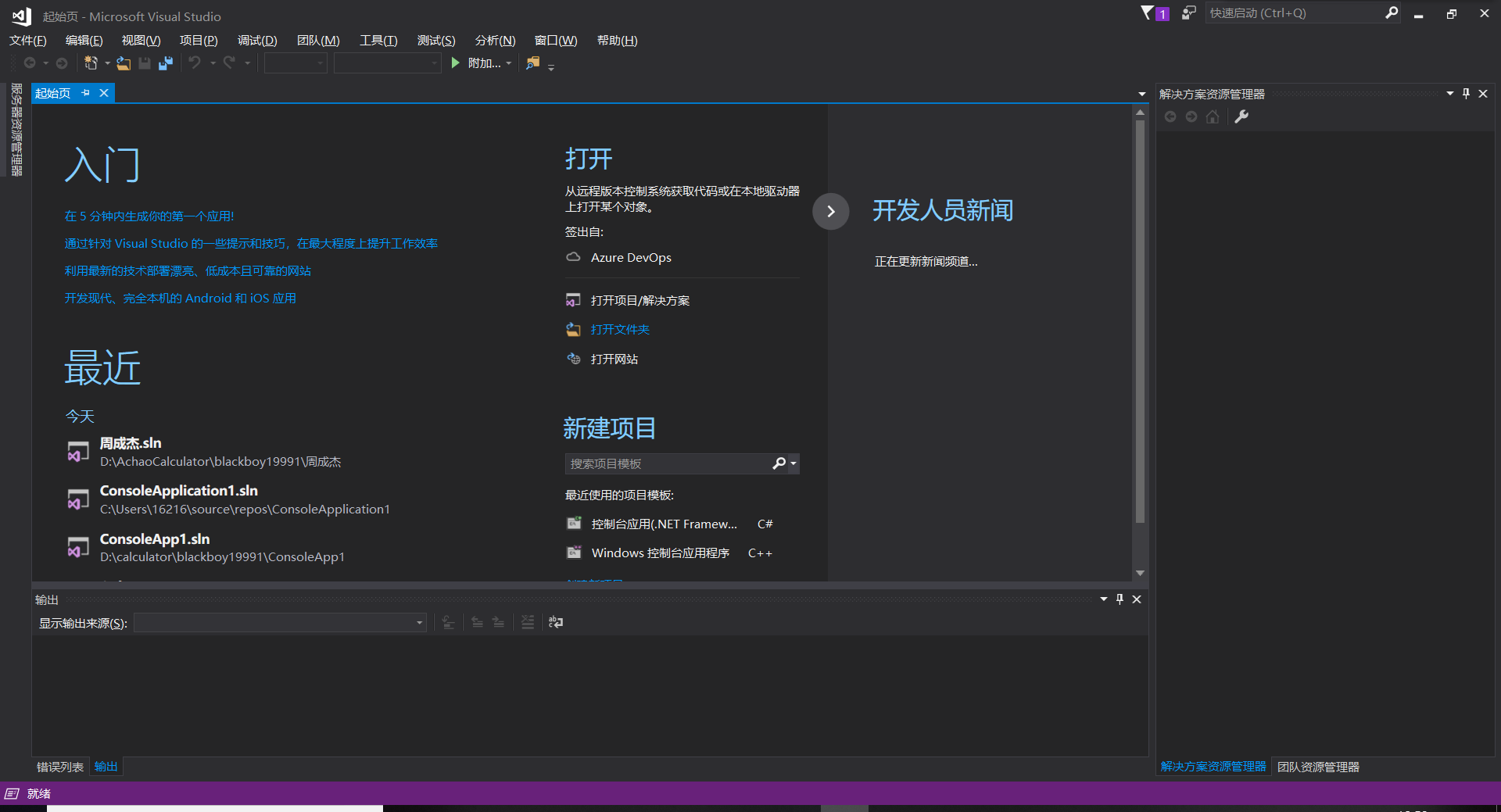
Task: Open Output panel window position dropdown
Action: coord(1104,599)
